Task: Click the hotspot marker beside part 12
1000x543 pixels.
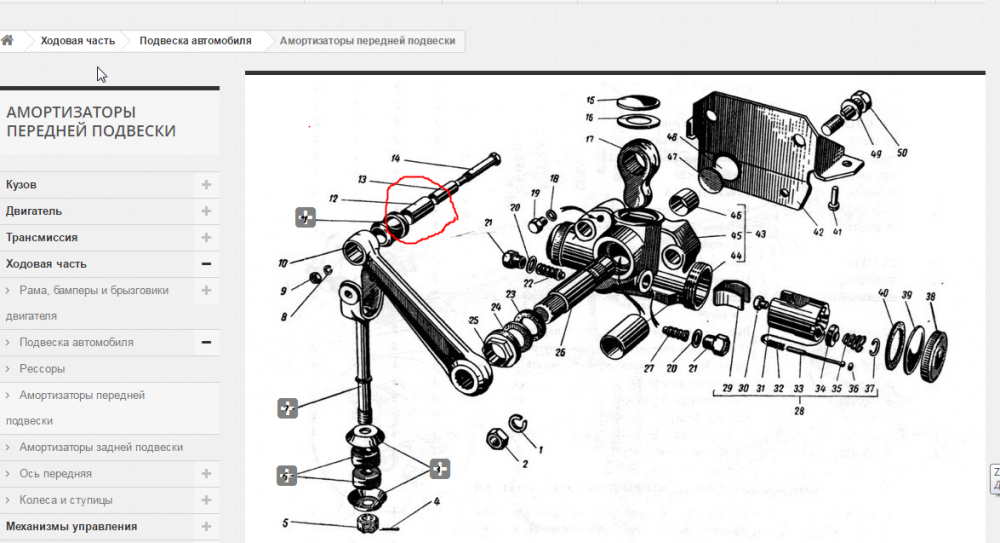Action: point(306,217)
